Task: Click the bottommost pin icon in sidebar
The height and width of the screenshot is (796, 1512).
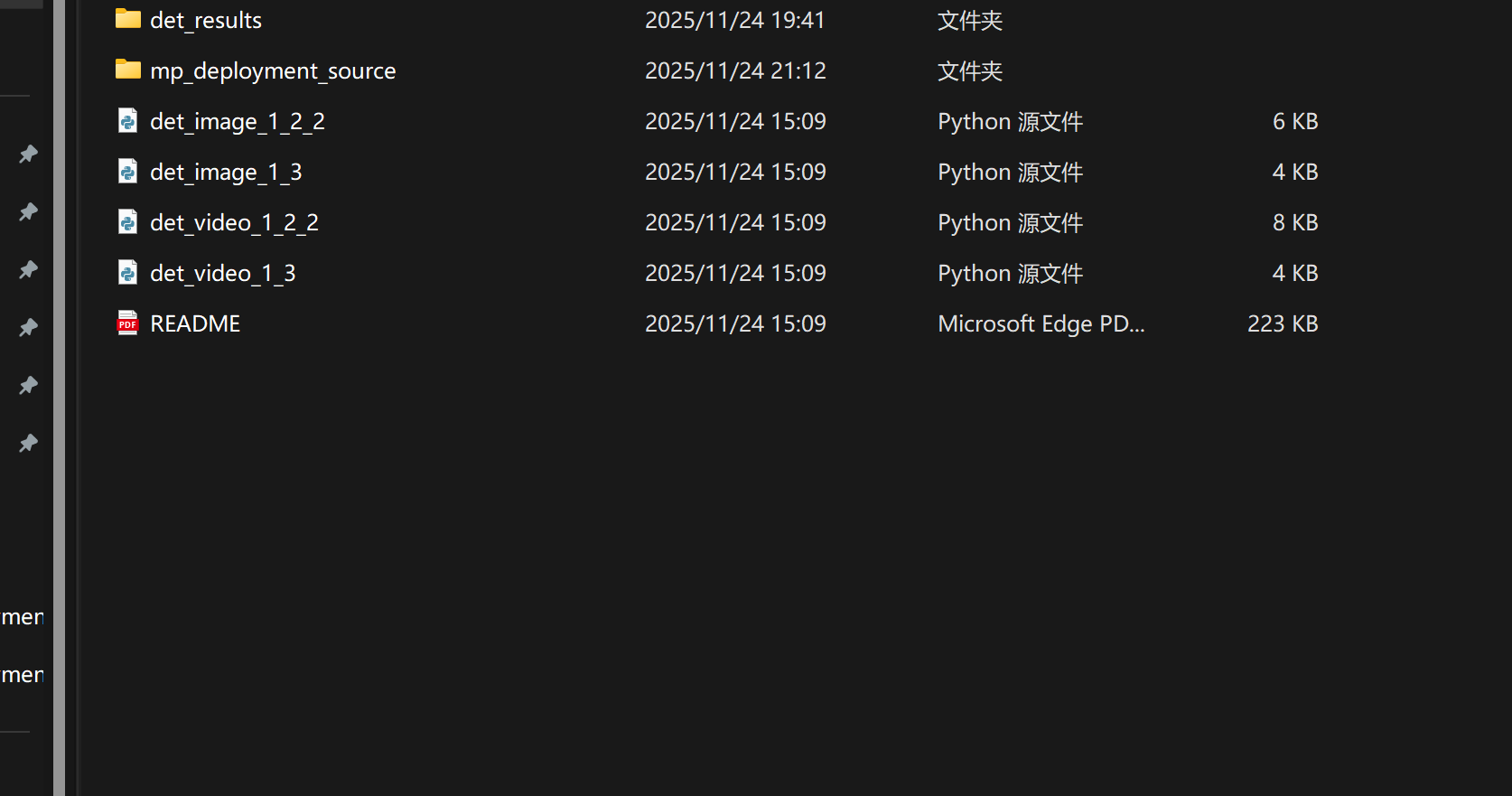Action: pos(29,443)
